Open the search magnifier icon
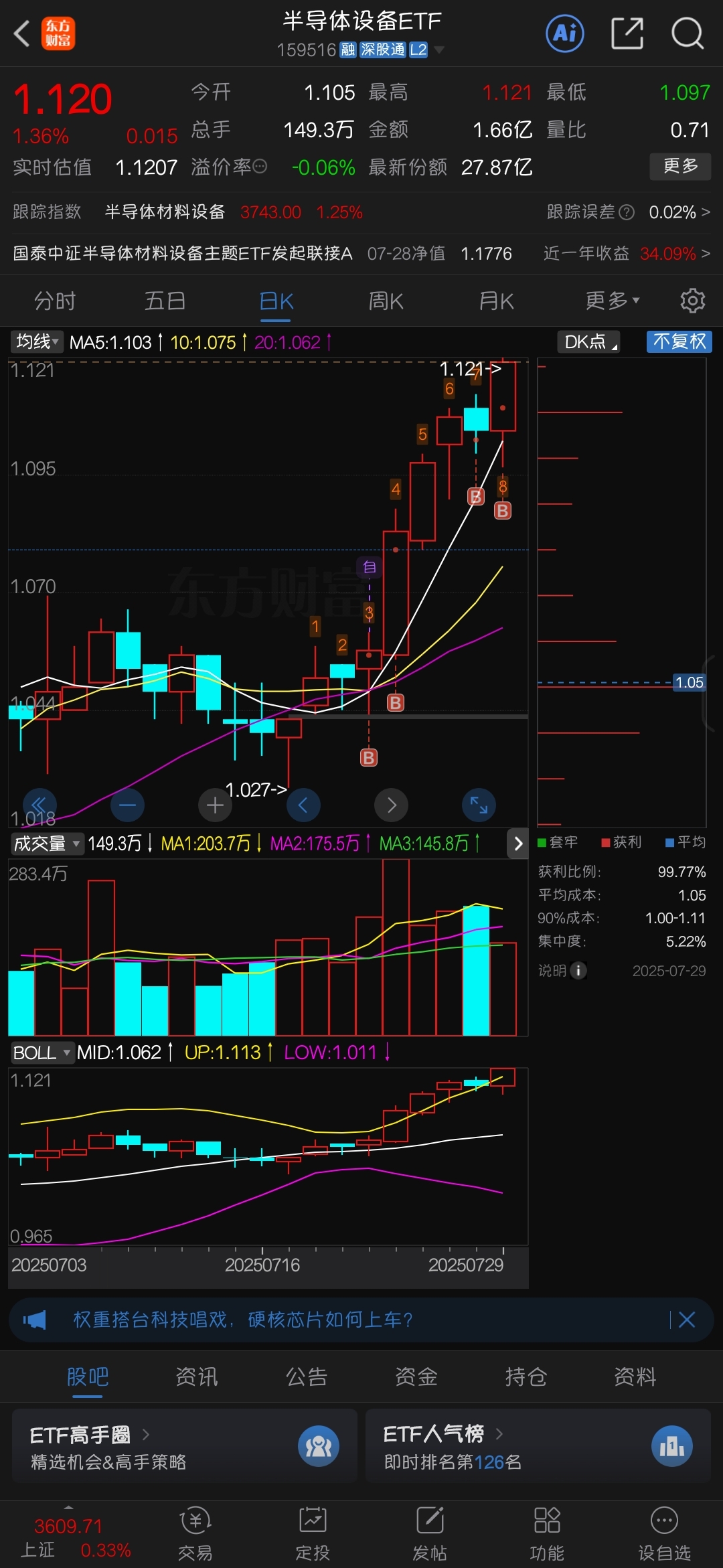 pyautogui.click(x=687, y=33)
